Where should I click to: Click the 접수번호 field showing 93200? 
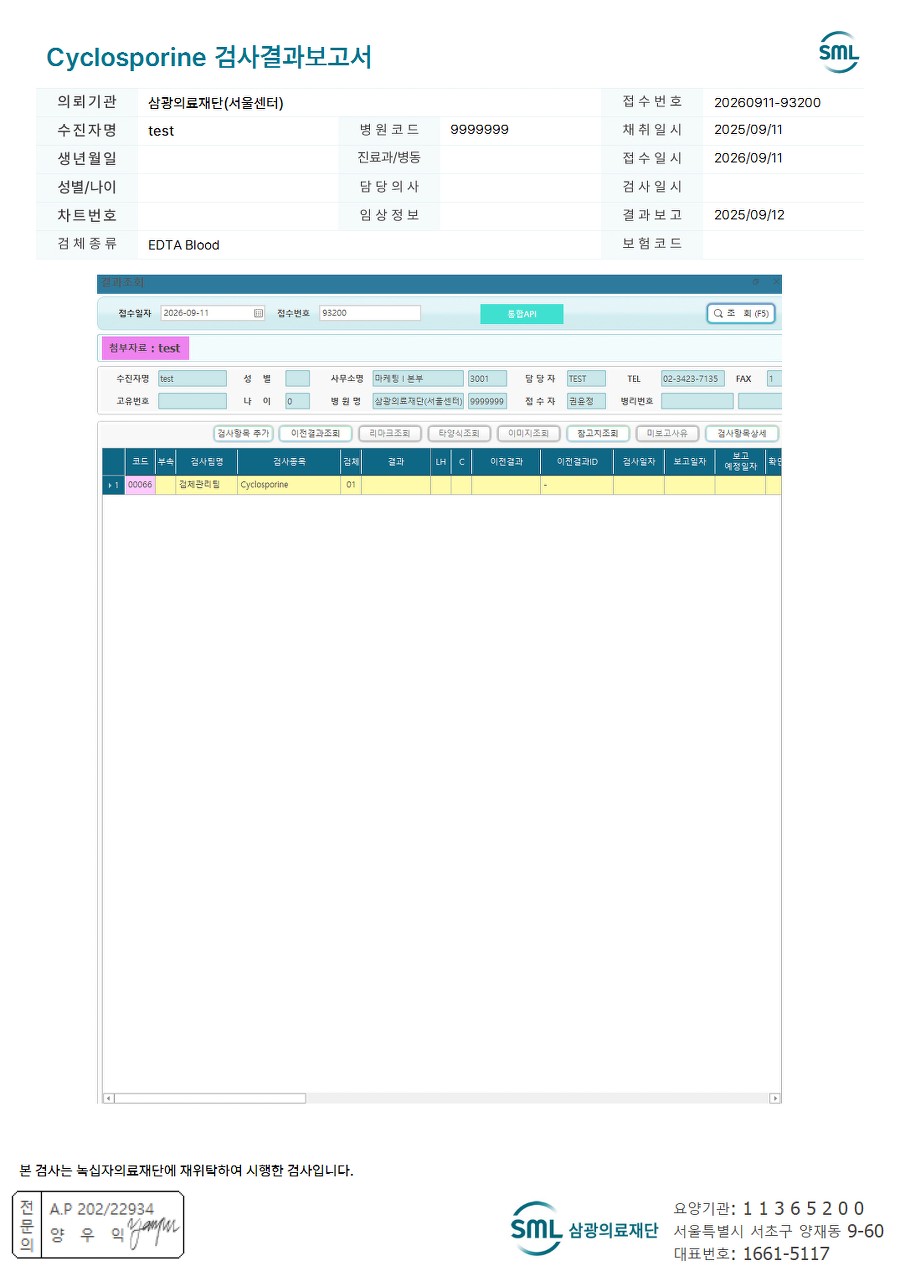(370, 313)
